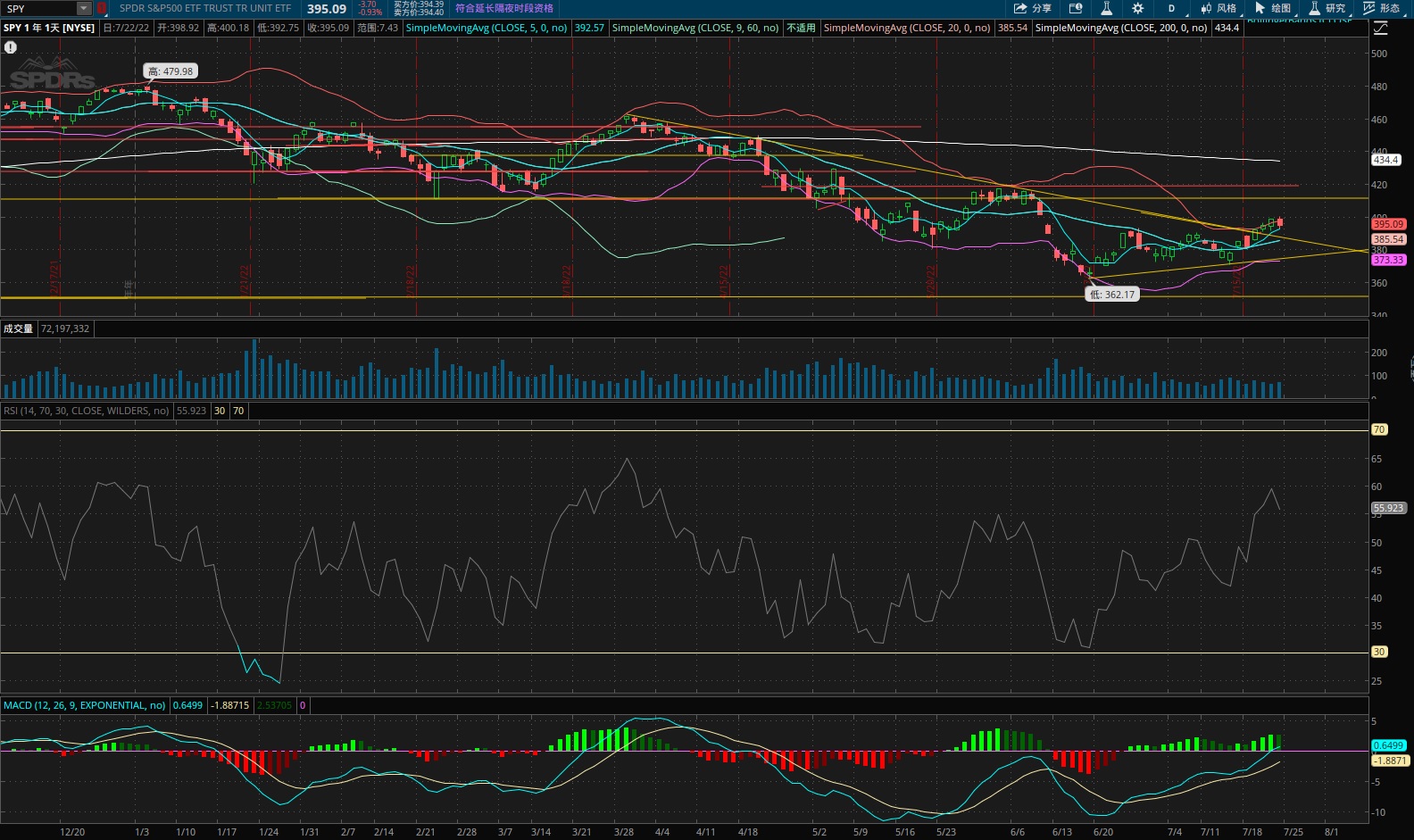Screen dimensions: 1414x840
Task: Click the 12/20 date on the time axis
Action: point(72,832)
